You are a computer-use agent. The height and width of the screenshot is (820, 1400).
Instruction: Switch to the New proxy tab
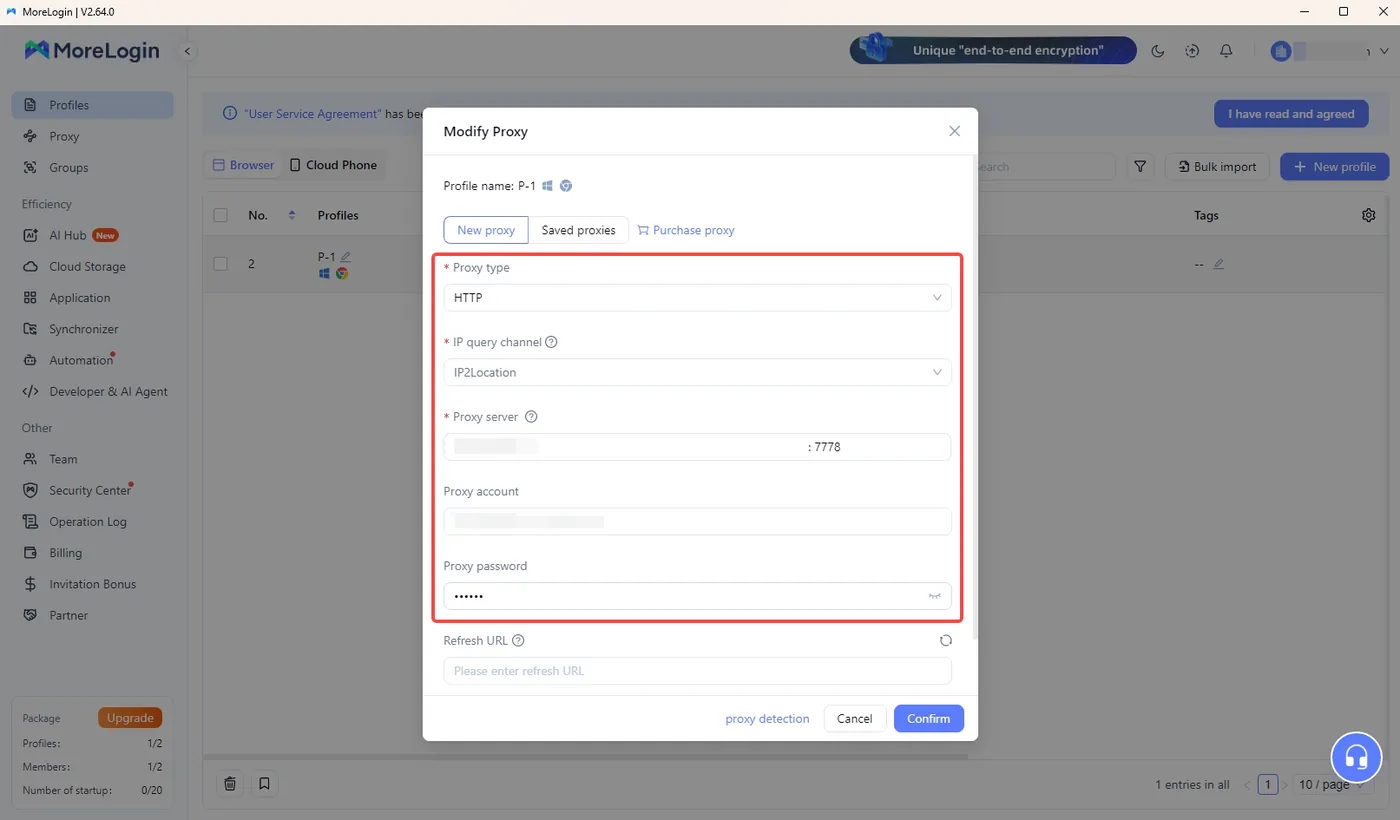[486, 230]
